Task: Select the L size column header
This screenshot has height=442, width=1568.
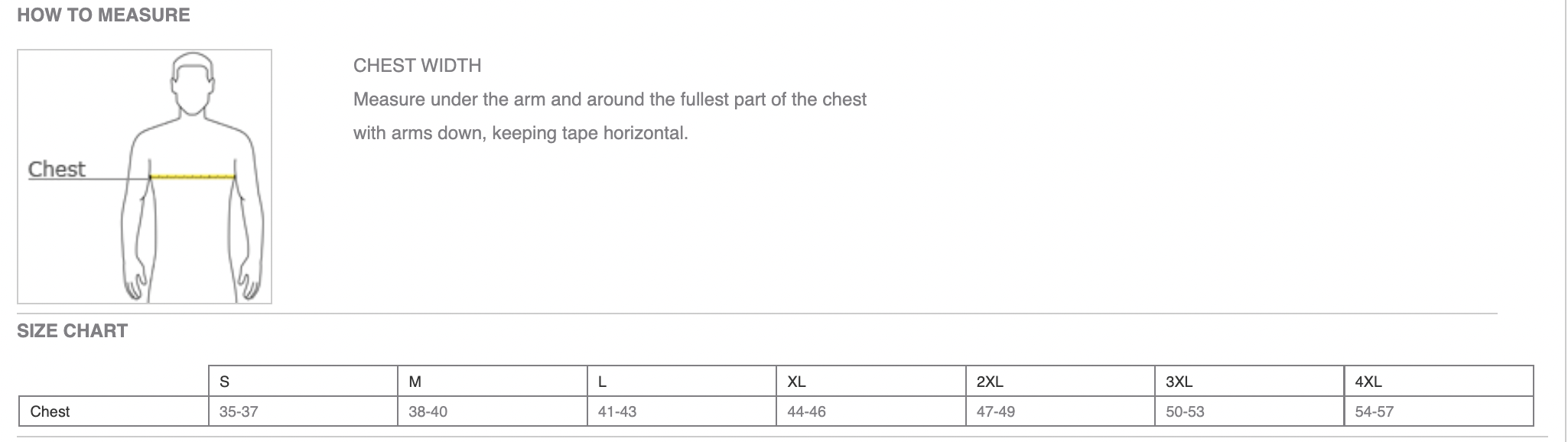Action: (682, 382)
